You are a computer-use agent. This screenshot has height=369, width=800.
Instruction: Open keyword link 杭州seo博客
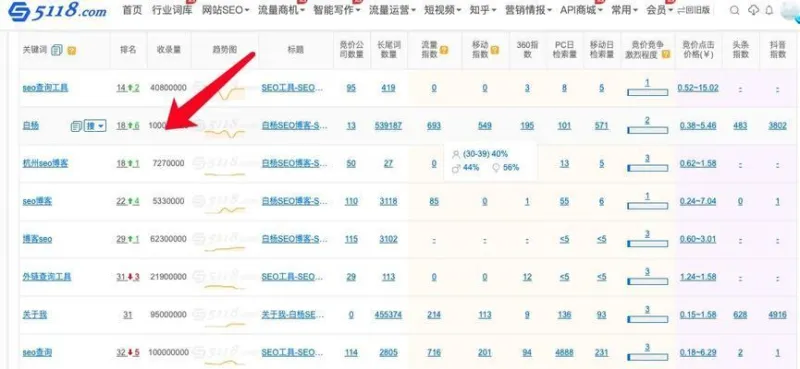coord(45,163)
